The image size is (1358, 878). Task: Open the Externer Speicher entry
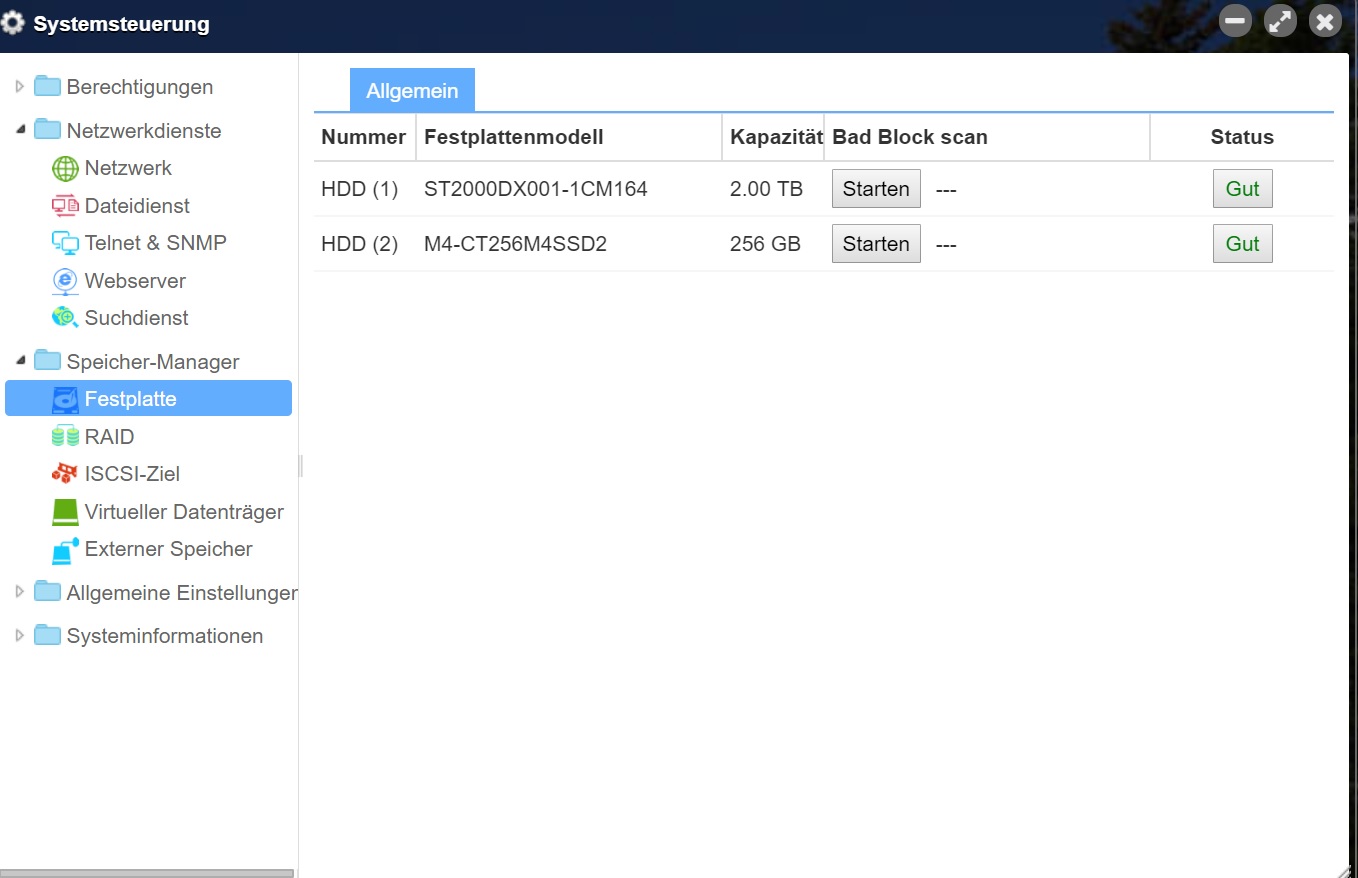coord(168,549)
